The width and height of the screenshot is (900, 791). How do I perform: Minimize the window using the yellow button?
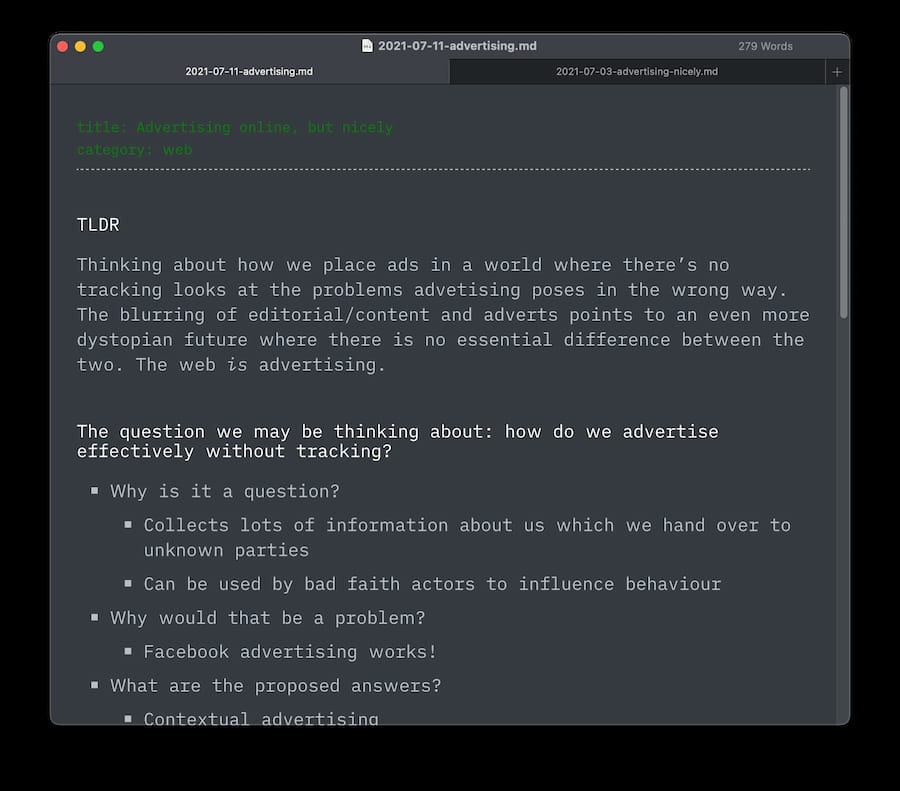81,46
